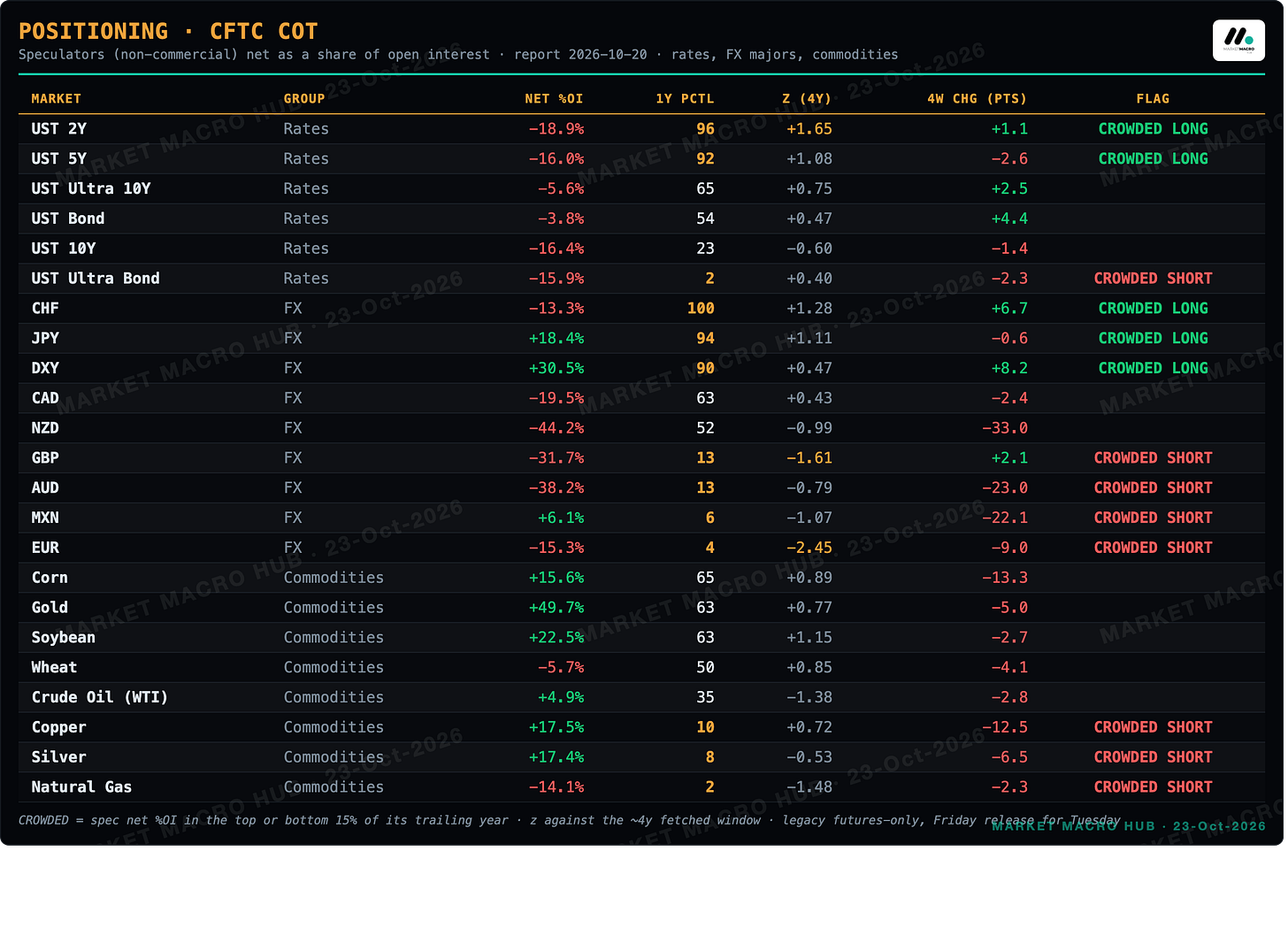Select the FLAG column header
The height and width of the screenshot is (936, 1288).
1153,99
